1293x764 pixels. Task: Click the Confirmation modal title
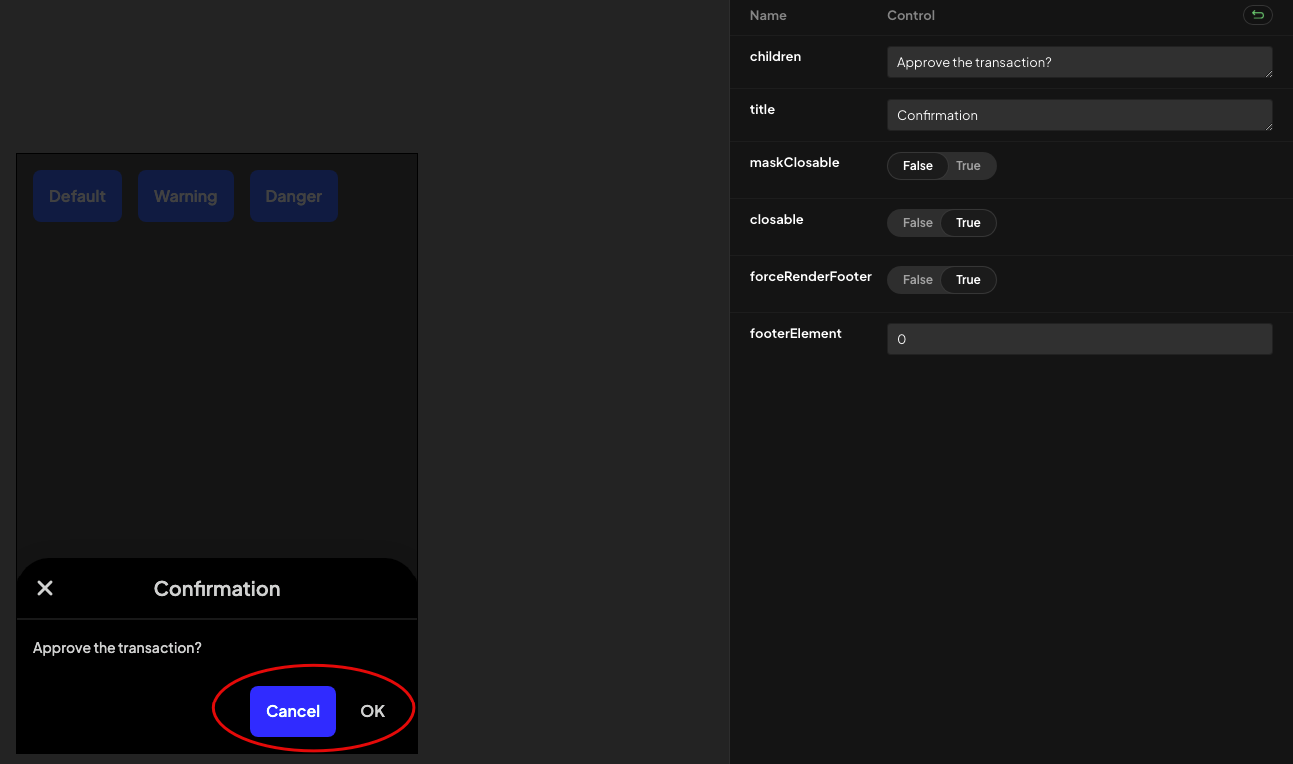(217, 588)
